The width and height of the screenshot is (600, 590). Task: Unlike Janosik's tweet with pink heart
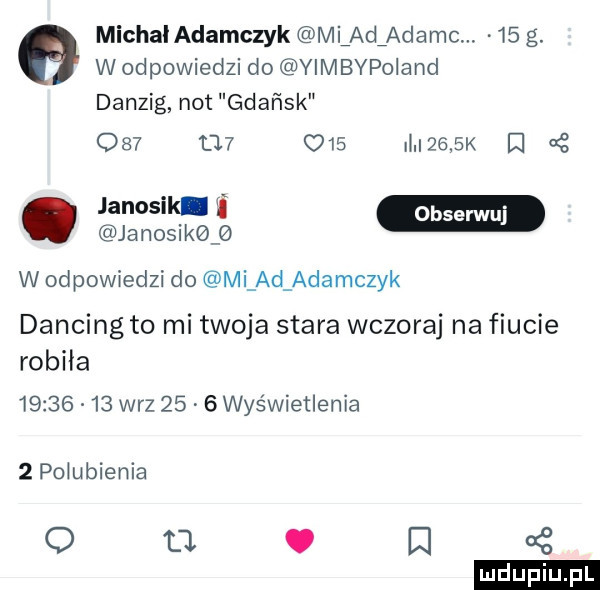(300, 541)
